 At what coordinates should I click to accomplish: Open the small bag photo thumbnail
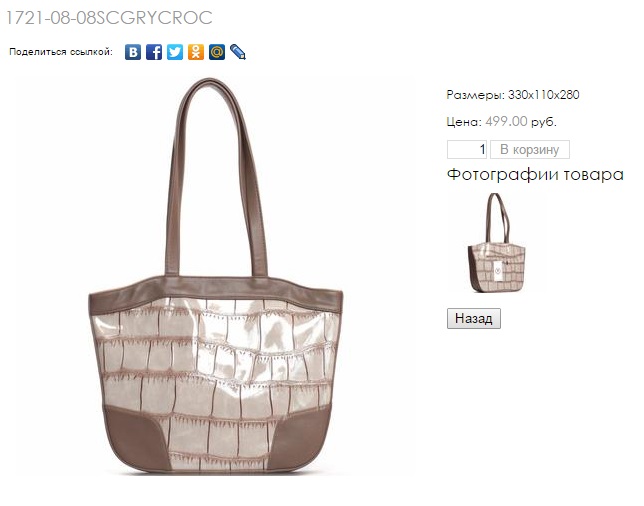coord(496,243)
